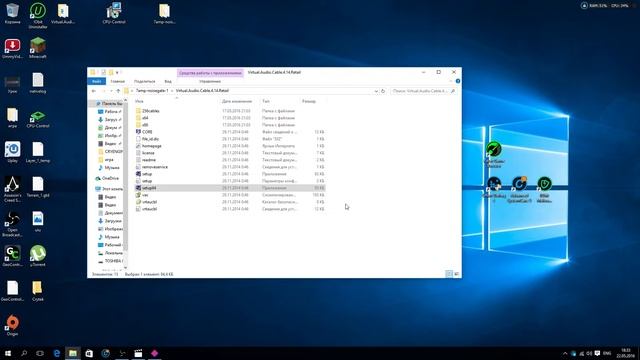640x360 pixels.
Task: Open the Recycle Bin desktop icon
Action: (12, 13)
